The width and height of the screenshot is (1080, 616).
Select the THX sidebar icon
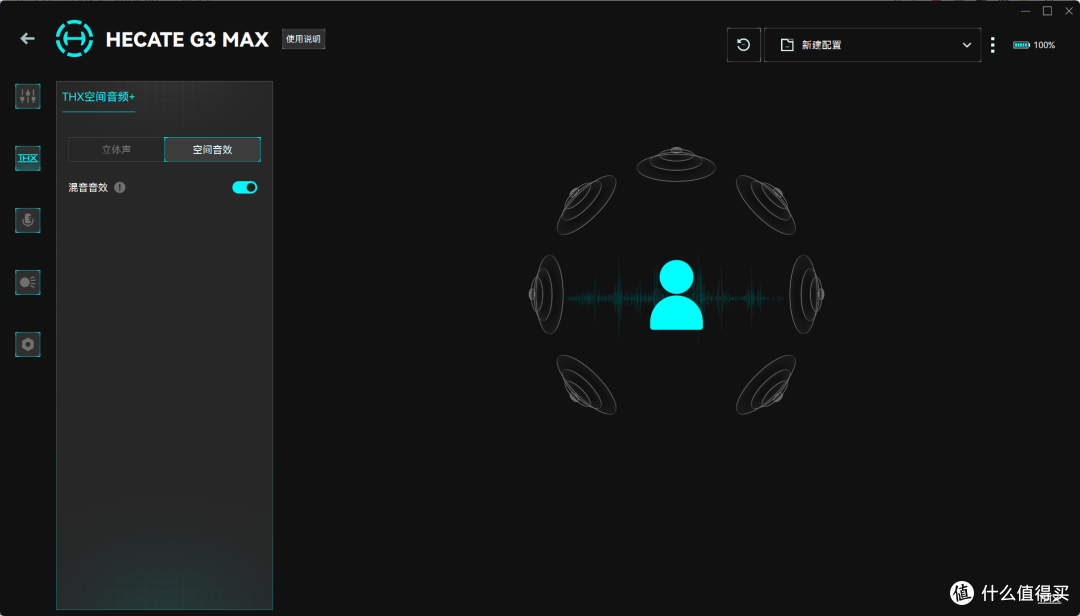tap(28, 158)
